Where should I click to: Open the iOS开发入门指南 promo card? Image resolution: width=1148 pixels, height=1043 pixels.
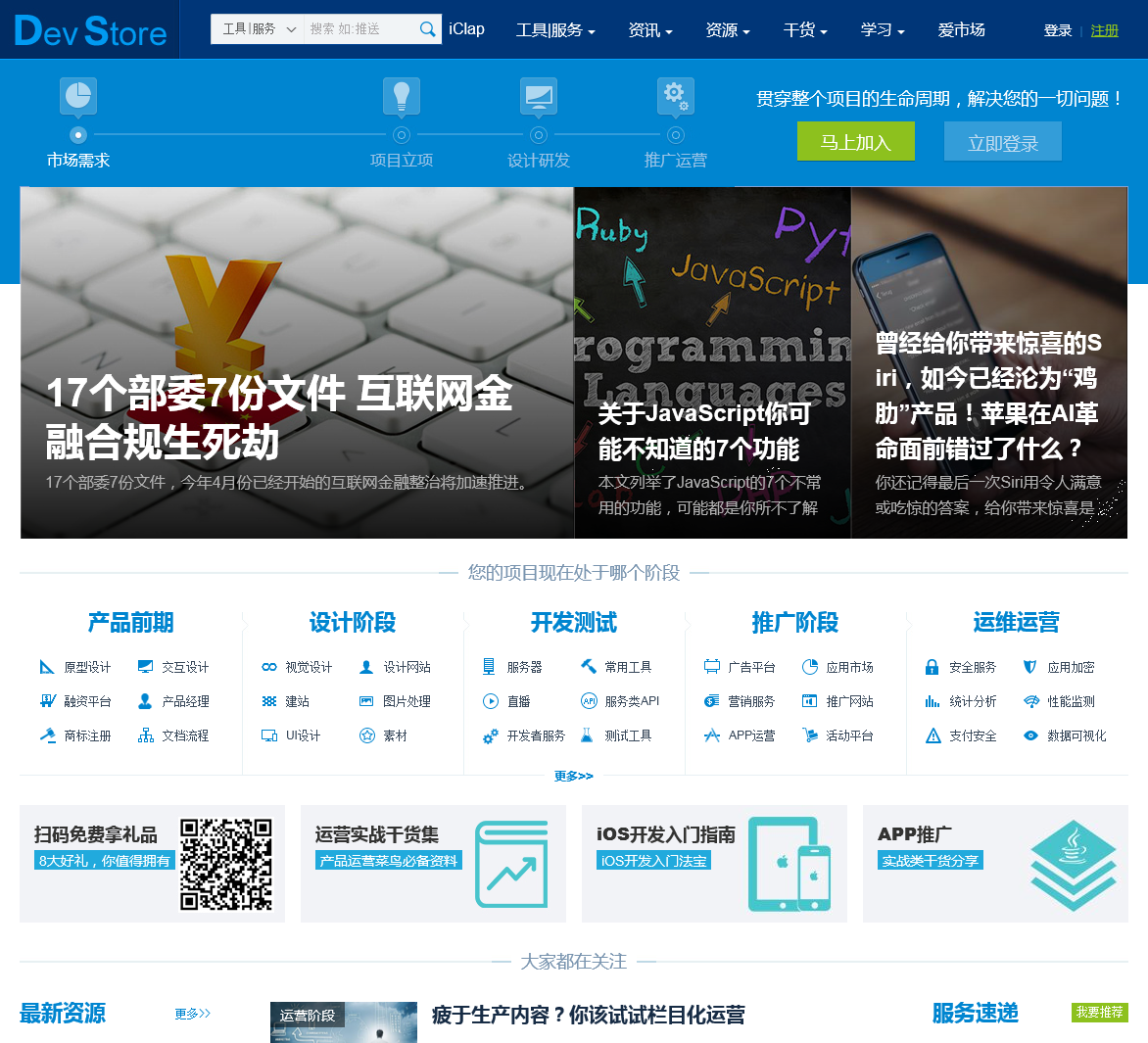click(x=715, y=864)
